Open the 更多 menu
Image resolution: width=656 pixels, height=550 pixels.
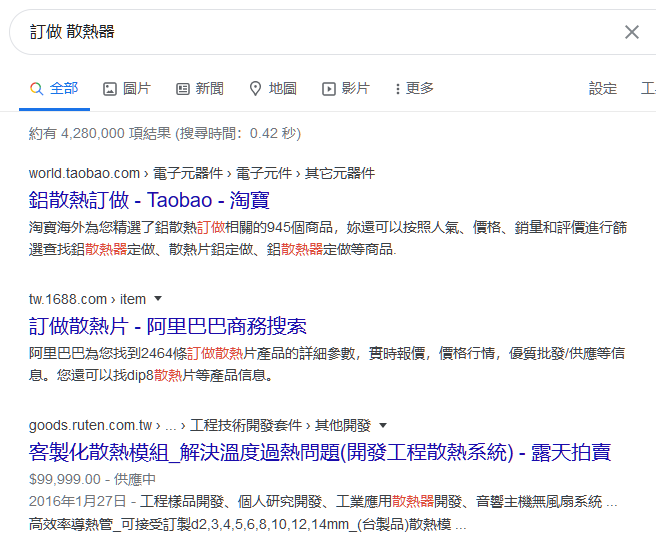(x=415, y=89)
